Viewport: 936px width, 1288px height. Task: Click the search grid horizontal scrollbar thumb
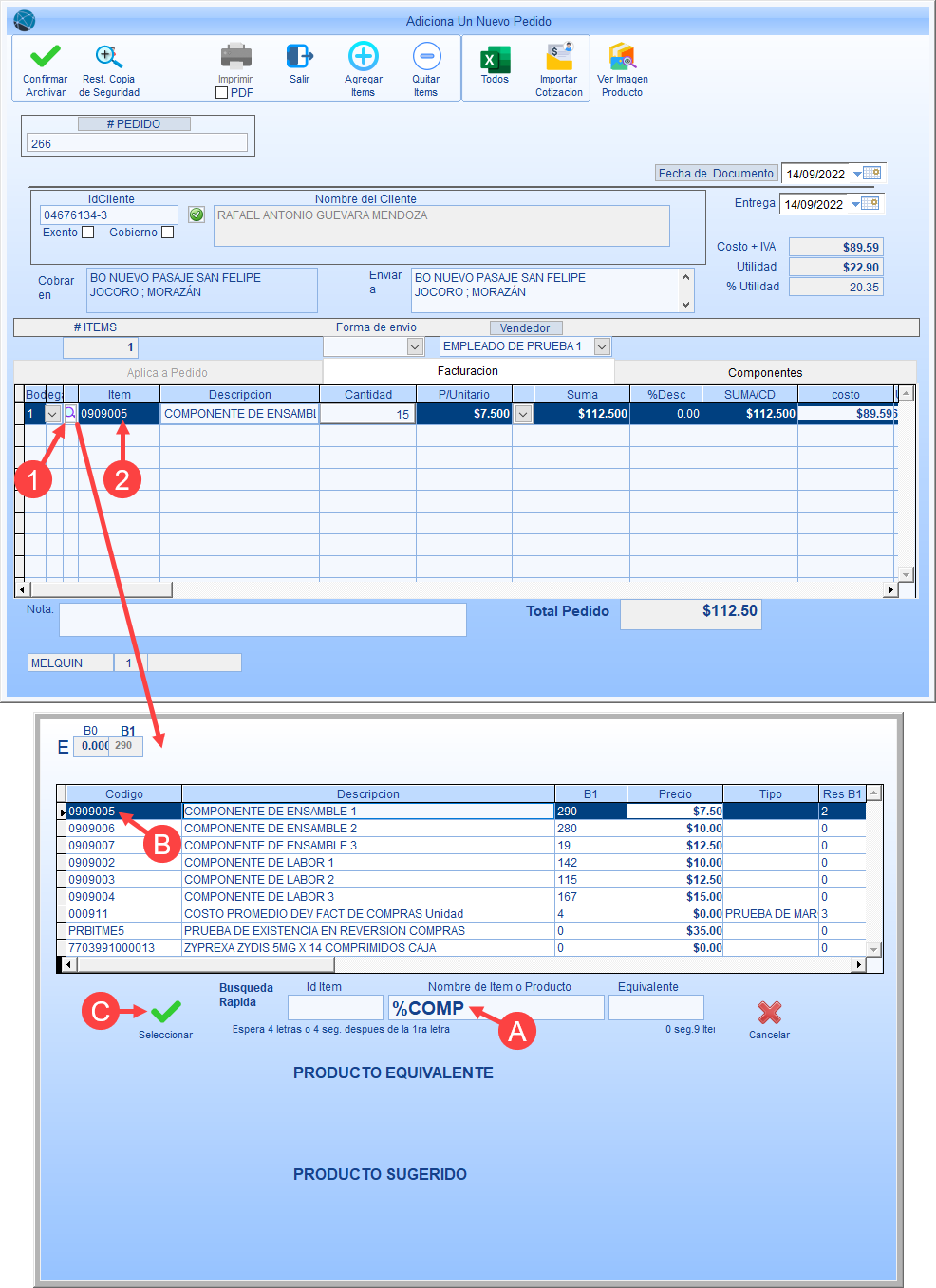click(x=205, y=964)
